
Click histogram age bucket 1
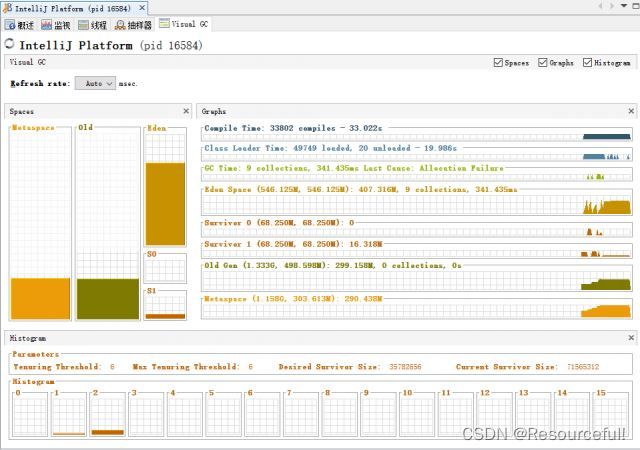coord(69,414)
